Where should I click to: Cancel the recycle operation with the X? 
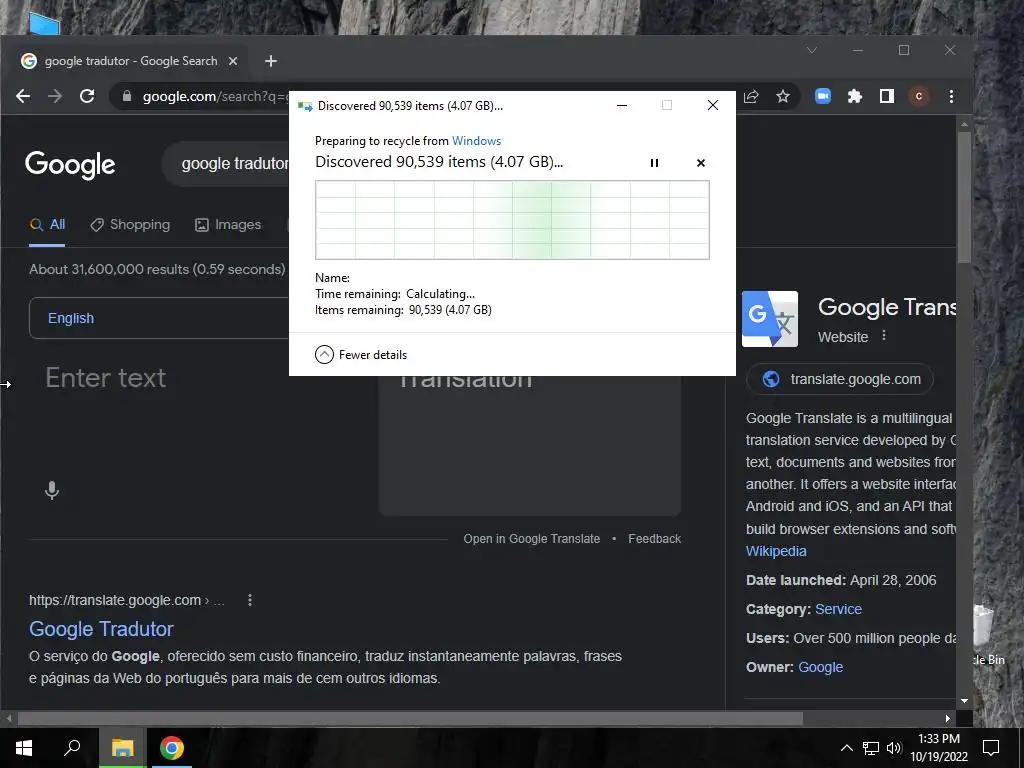tap(701, 163)
